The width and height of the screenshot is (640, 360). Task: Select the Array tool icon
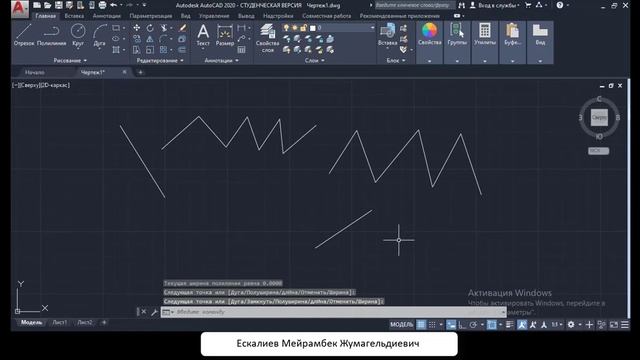[163, 50]
